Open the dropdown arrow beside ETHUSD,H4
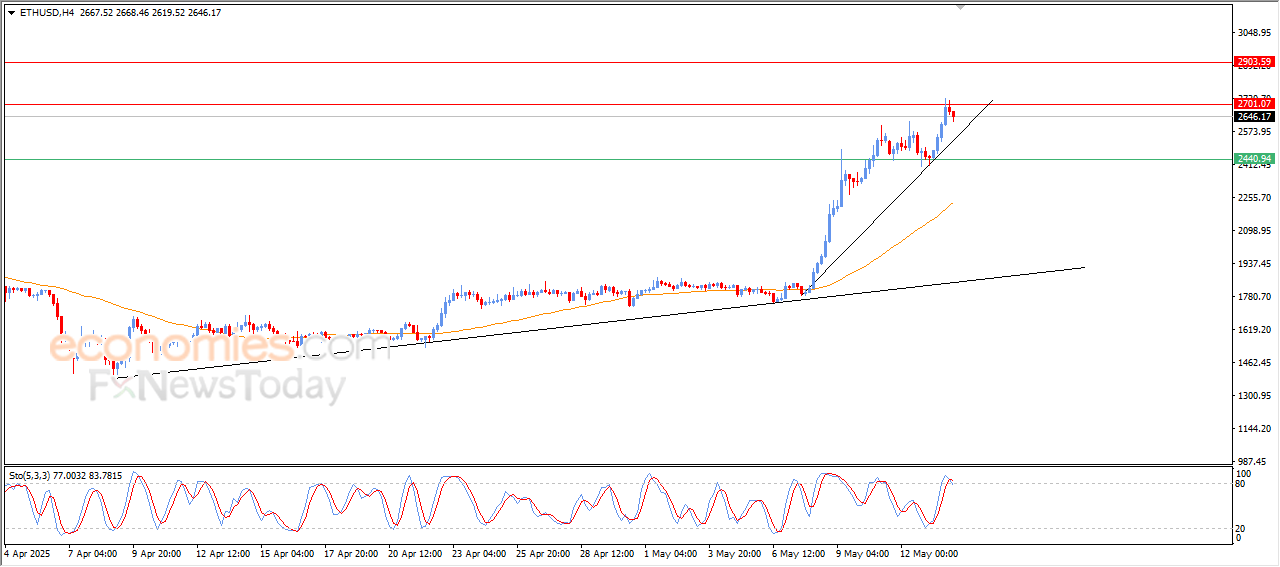Image resolution: width=1280 pixels, height=567 pixels. [x=11, y=12]
